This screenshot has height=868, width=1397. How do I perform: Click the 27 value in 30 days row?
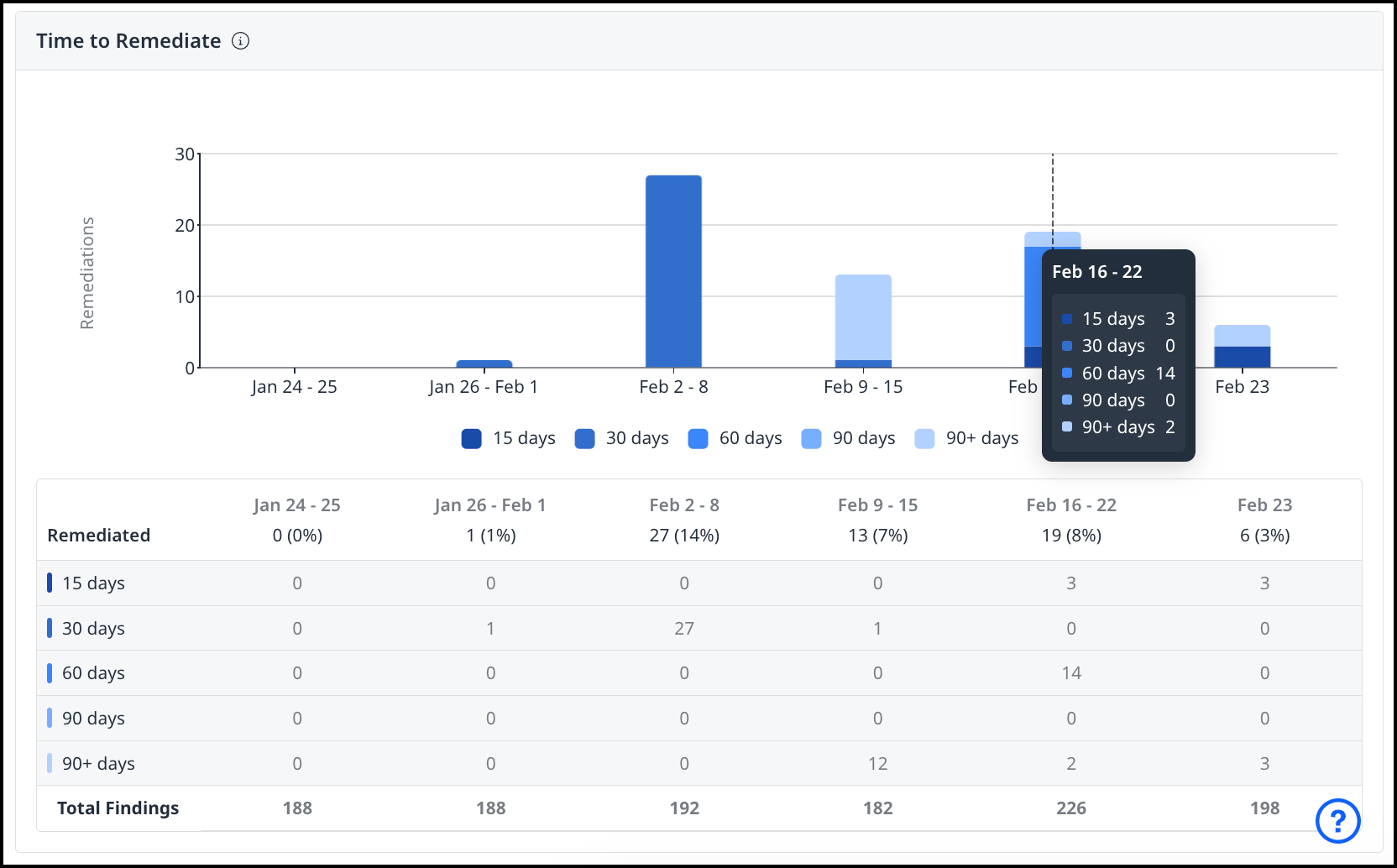pos(684,629)
